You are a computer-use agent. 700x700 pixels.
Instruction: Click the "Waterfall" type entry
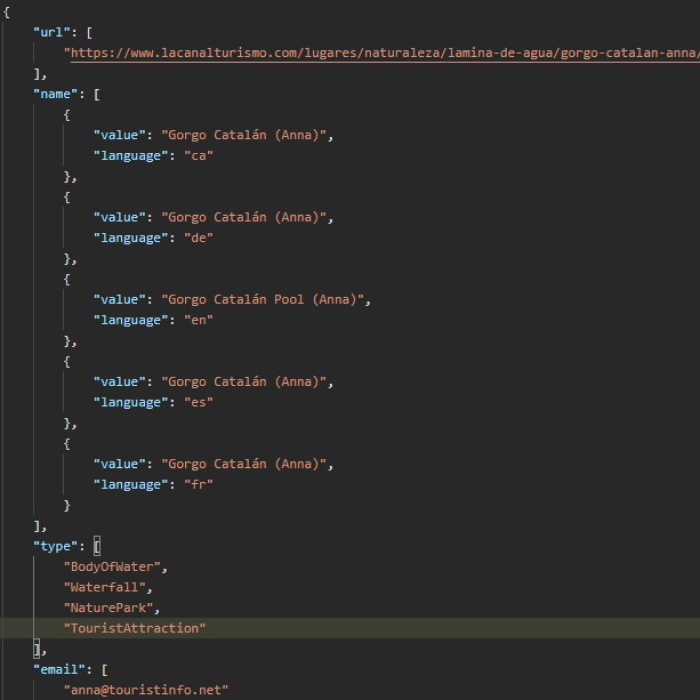[x=104, y=588]
